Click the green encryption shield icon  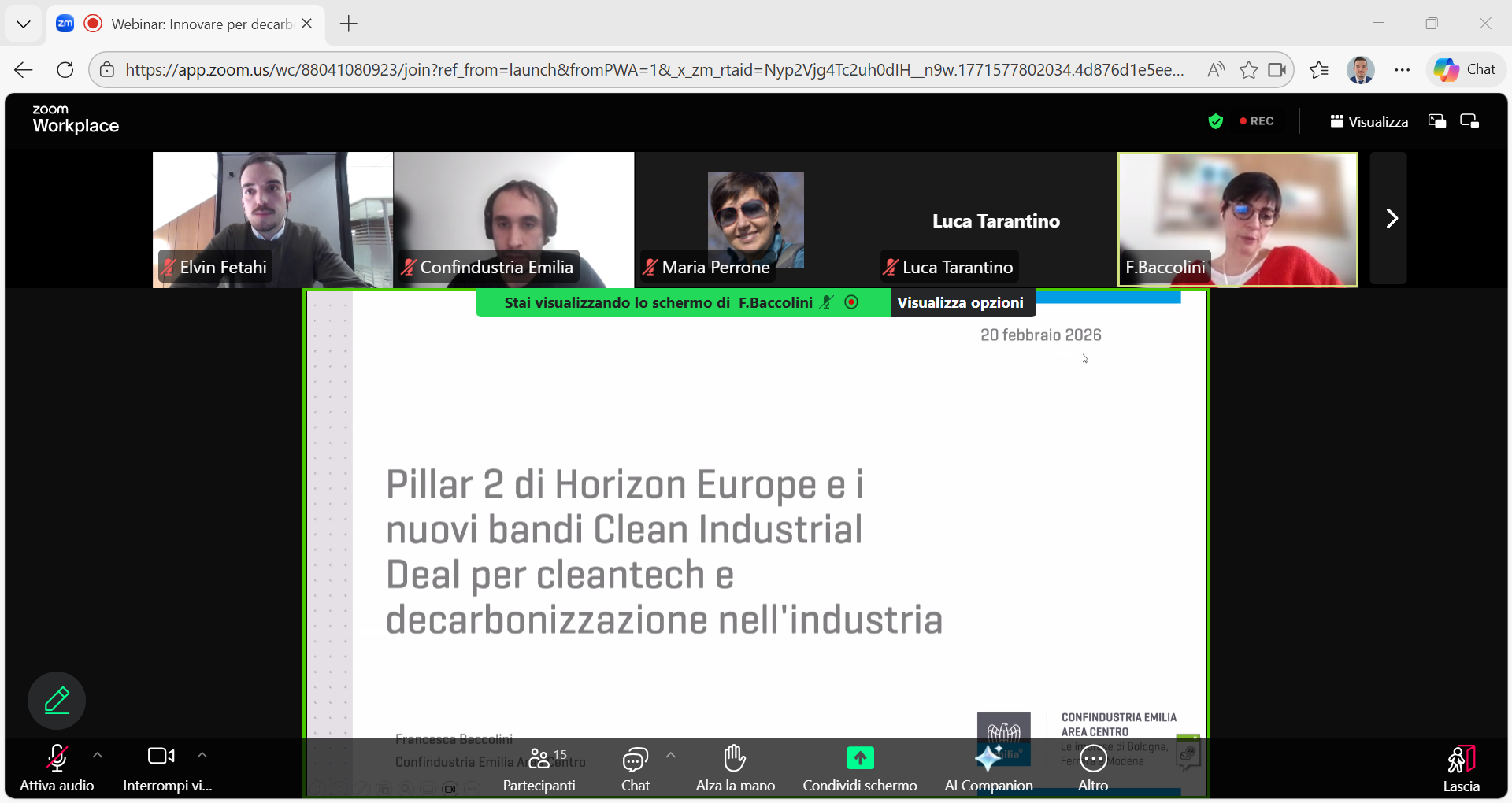click(1215, 121)
